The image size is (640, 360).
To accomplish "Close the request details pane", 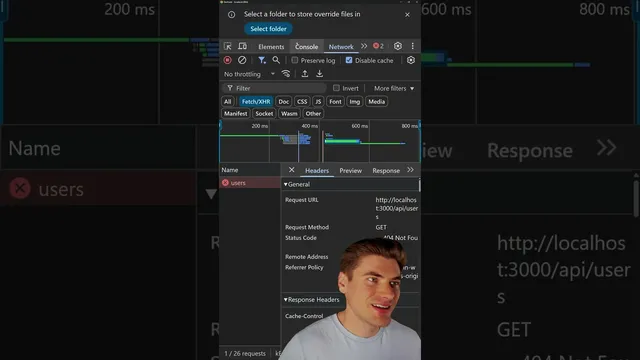I will click(x=291, y=170).
